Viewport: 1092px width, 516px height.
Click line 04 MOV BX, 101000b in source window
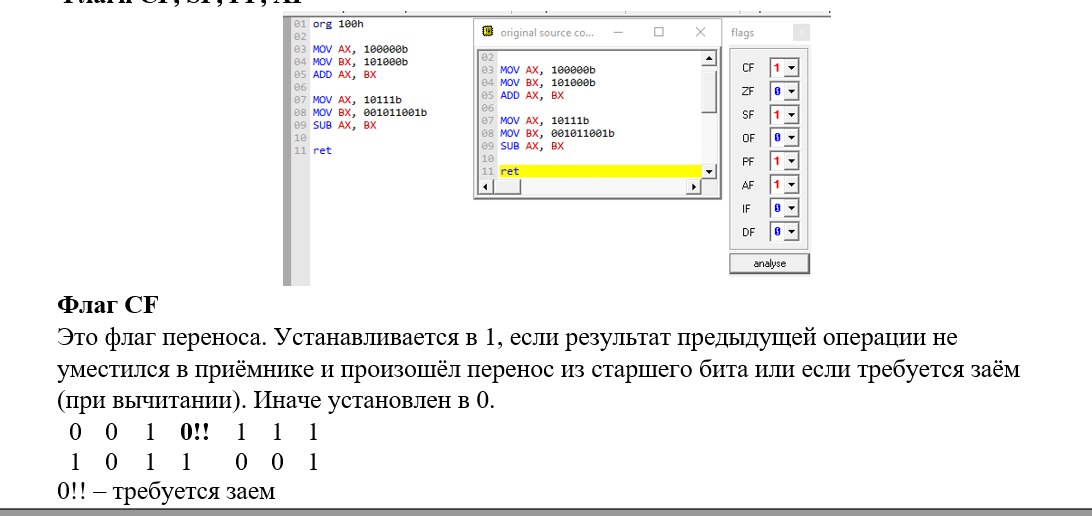[x=547, y=83]
